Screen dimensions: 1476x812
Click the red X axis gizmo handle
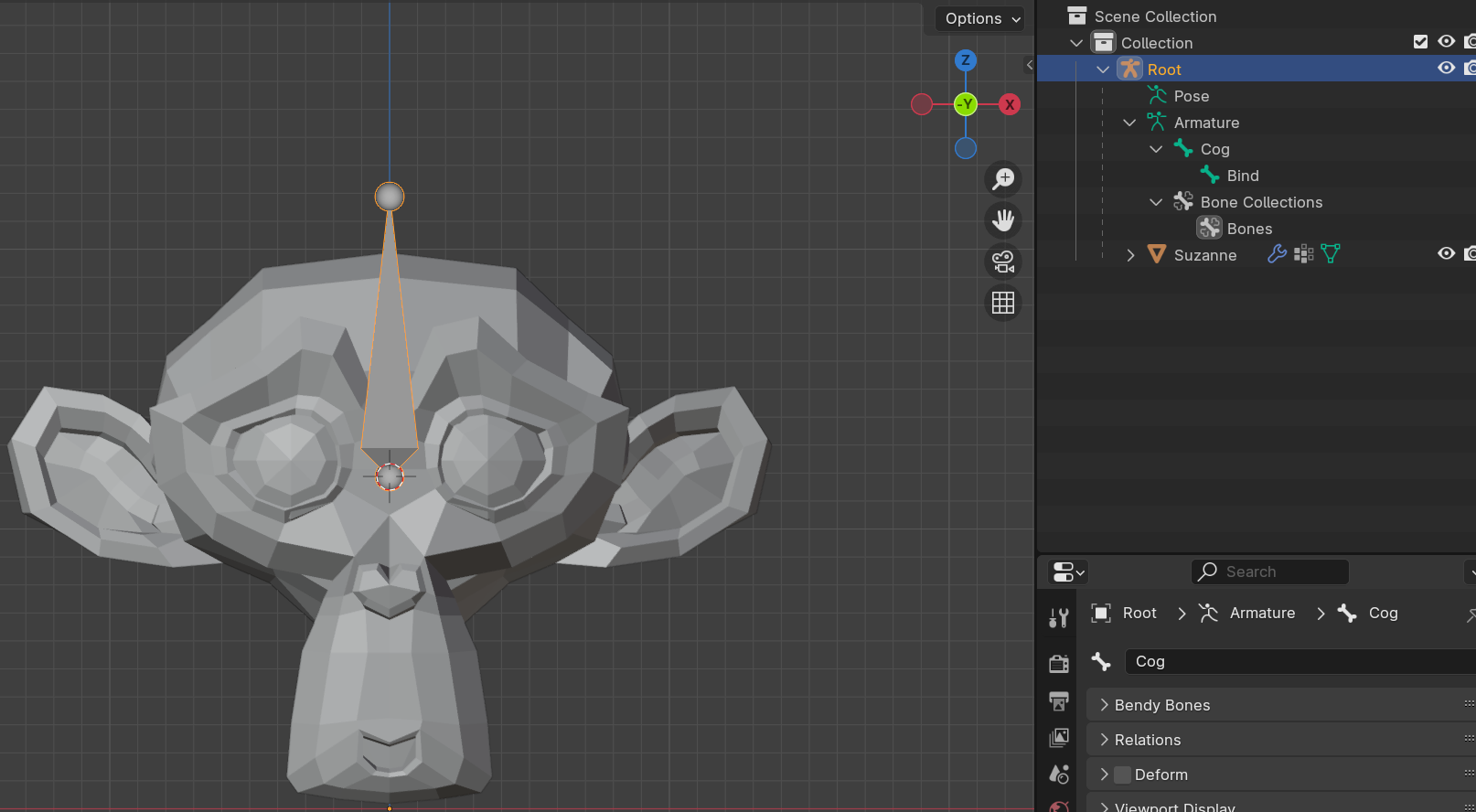point(1010,104)
